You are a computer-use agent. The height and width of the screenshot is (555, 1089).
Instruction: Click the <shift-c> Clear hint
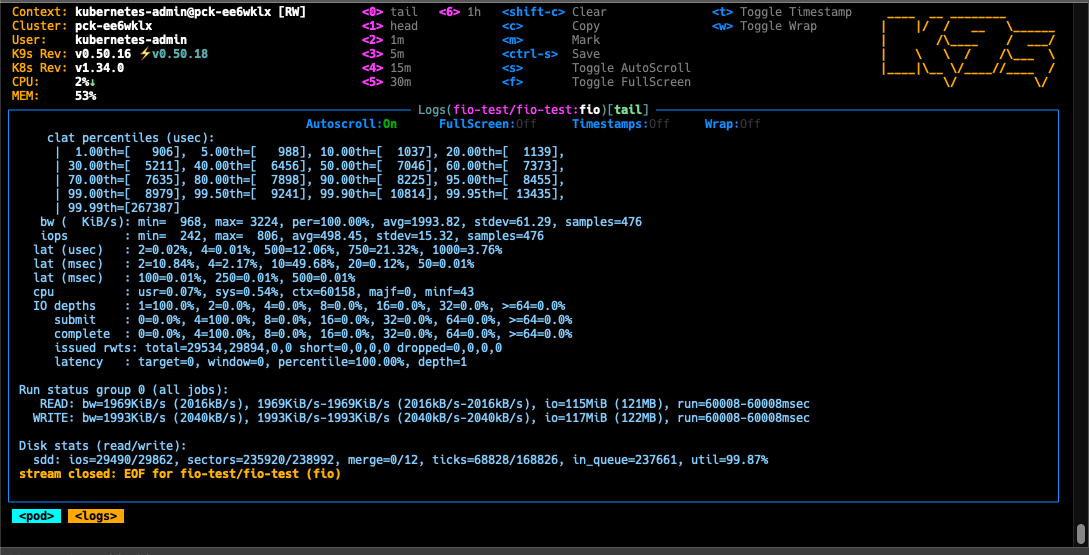point(554,12)
